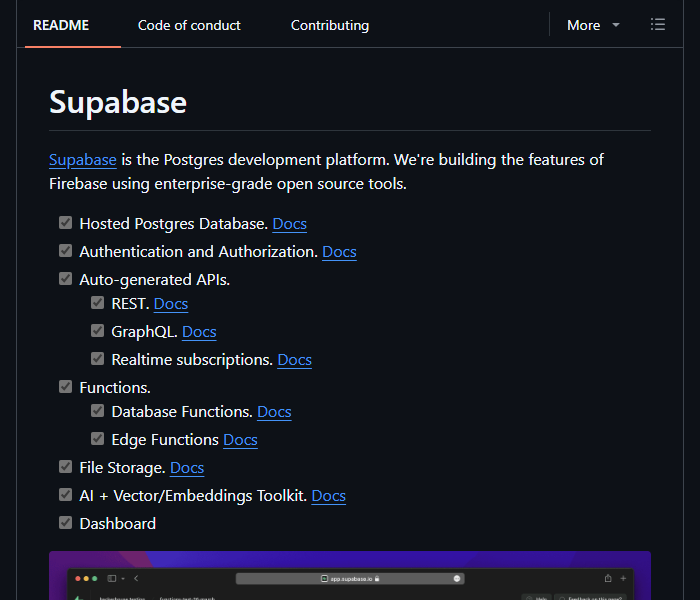Image resolution: width=700 pixels, height=600 pixels.
Task: Open the README outline list icon
Action: point(658,25)
